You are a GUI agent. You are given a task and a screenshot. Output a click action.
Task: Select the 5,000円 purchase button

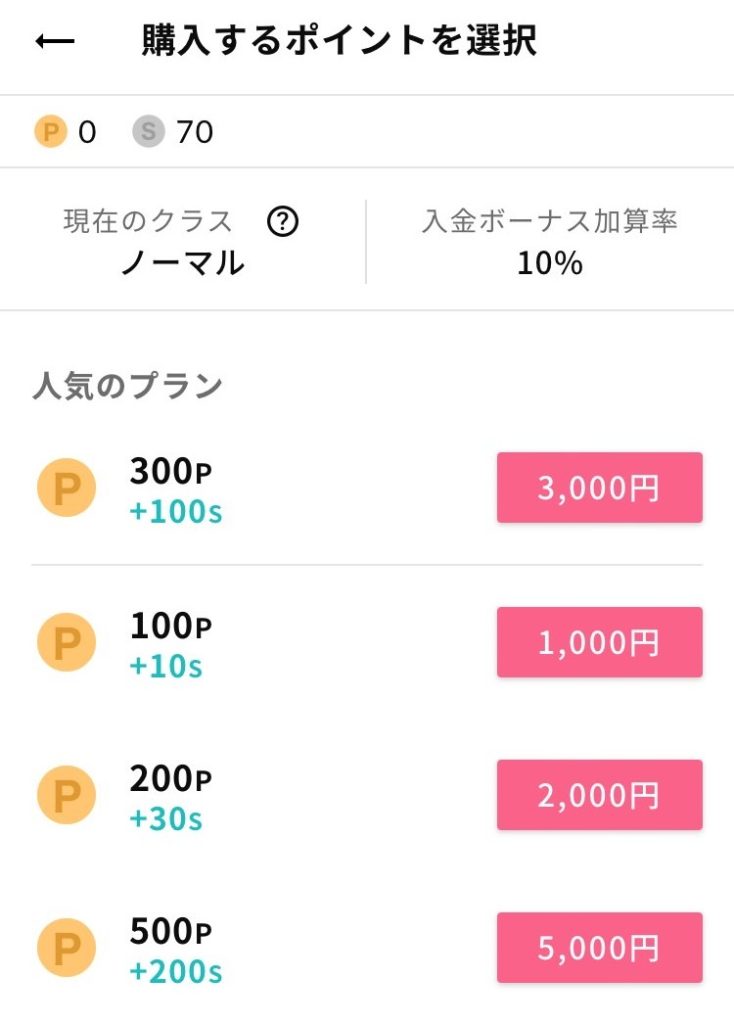point(599,948)
